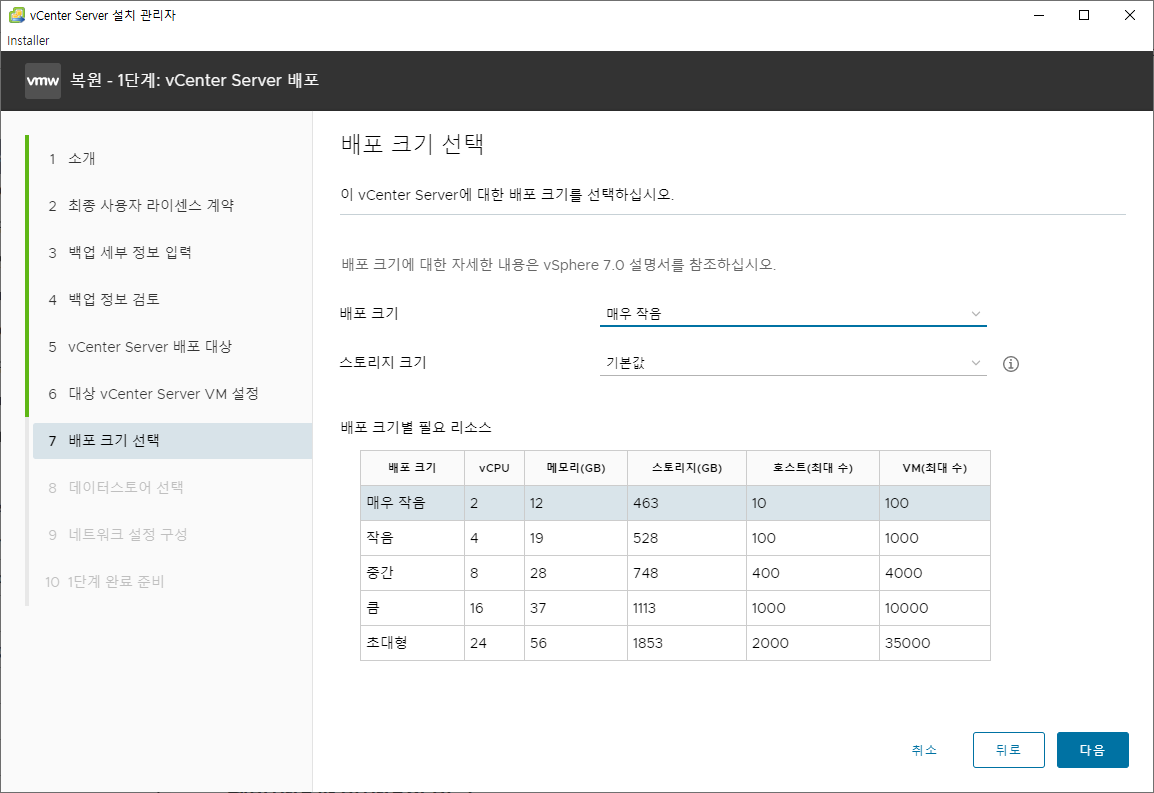Click storage value 463 in table
The height and width of the screenshot is (793, 1154).
tap(645, 504)
